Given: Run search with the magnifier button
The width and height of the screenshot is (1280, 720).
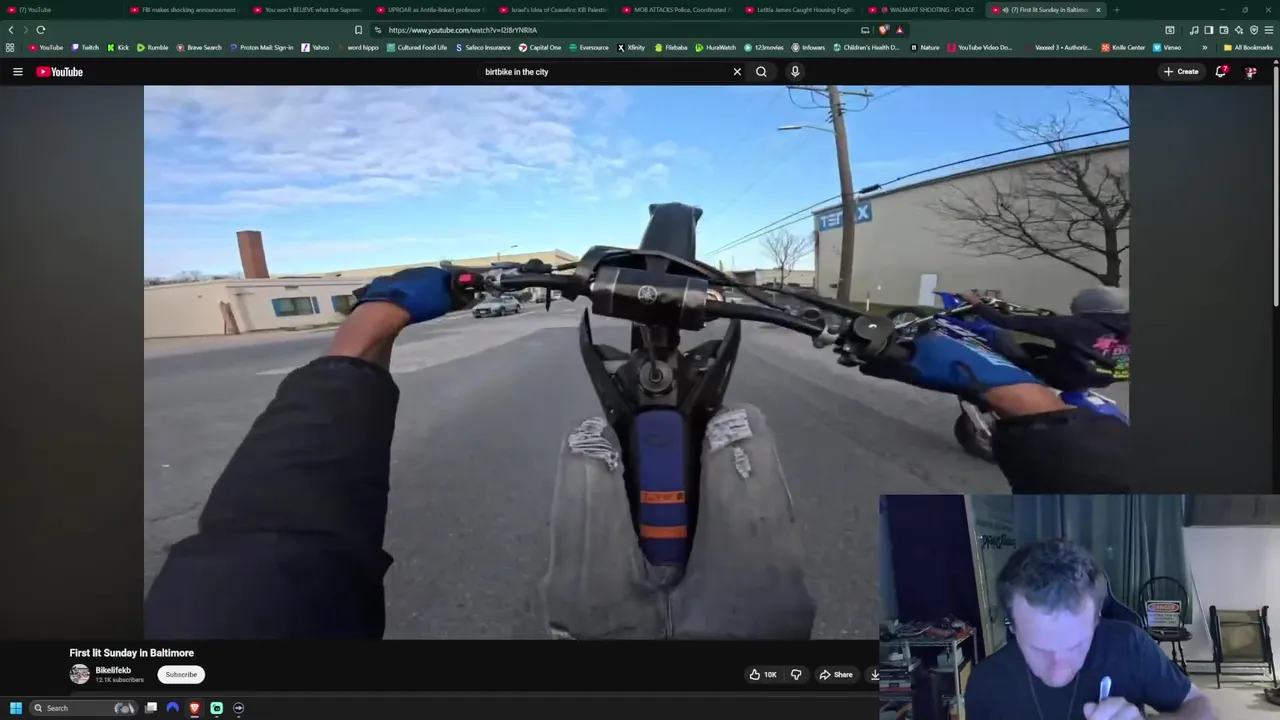Looking at the screenshot, I should [761, 72].
